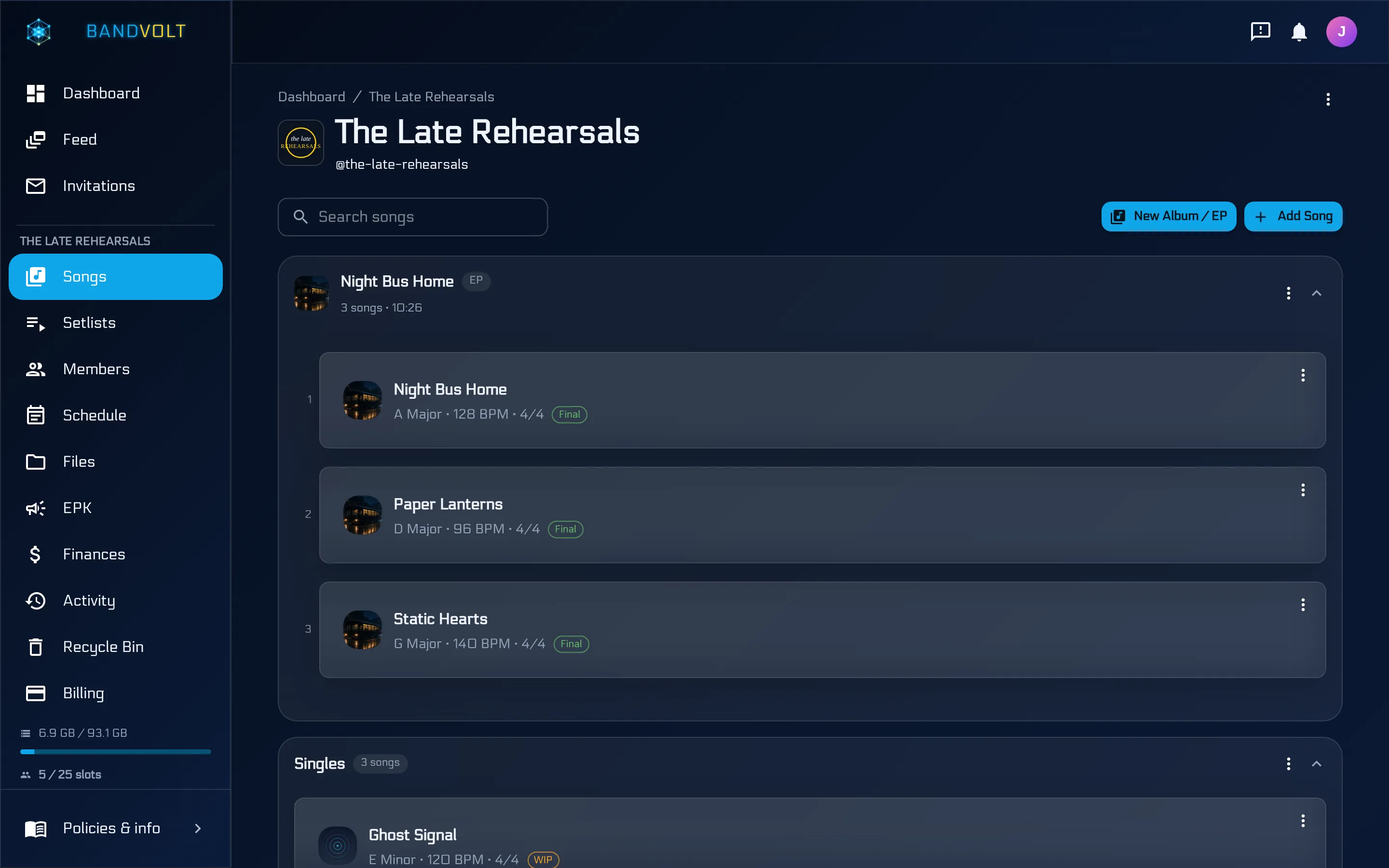Open Members page
Viewport: 1389px width, 868px height.
[x=115, y=369]
